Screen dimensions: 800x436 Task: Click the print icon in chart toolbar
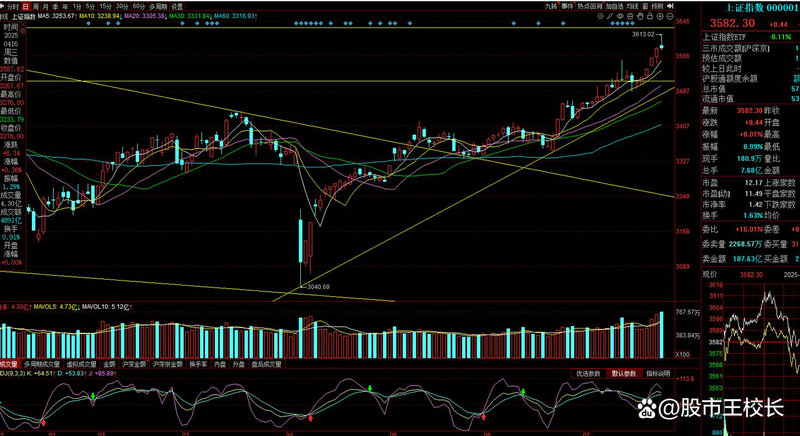tap(630, 16)
